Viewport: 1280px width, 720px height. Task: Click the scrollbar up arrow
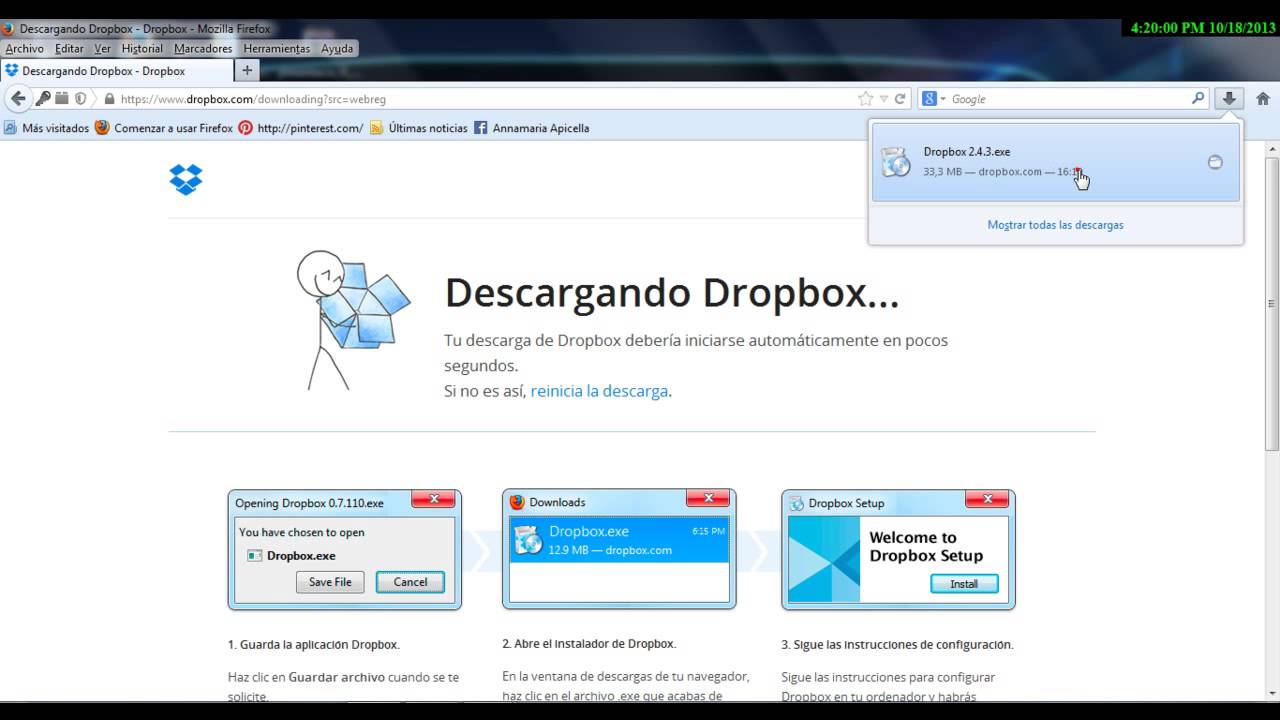1272,148
